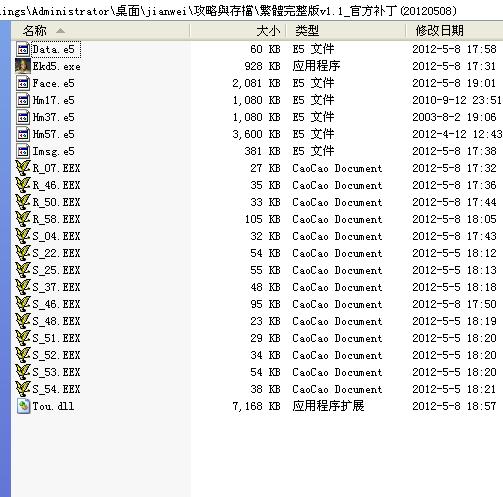Select the Ekd5.exe portrait icon
Image resolution: width=503 pixels, height=497 pixels.
(x=23, y=66)
